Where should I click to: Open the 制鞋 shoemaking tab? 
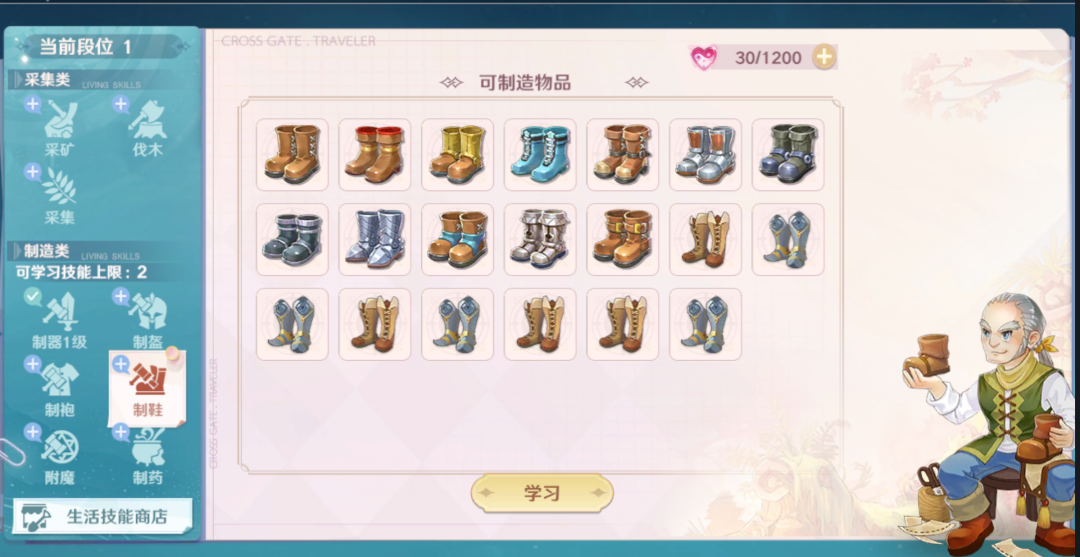[x=147, y=388]
